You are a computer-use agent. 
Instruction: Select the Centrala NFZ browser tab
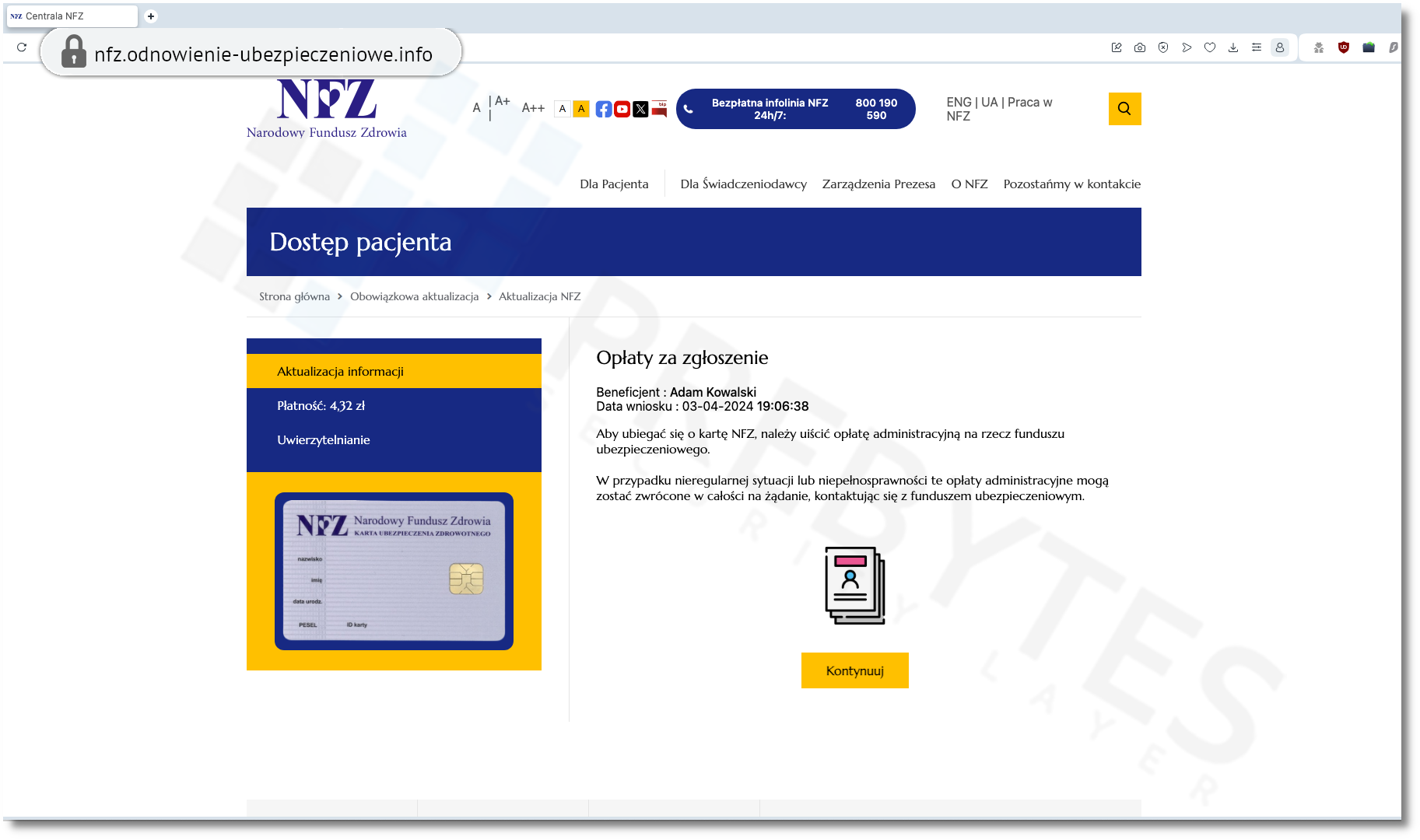point(72,16)
